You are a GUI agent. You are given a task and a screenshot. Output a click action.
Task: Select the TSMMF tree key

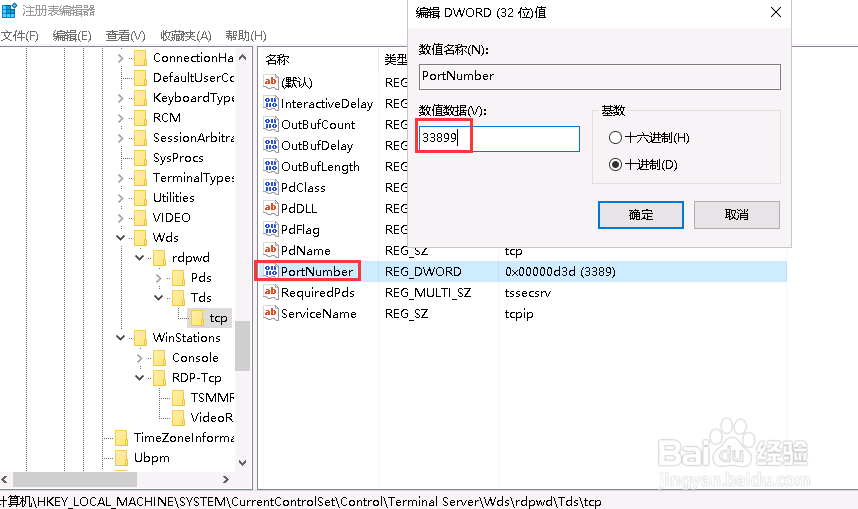tap(212, 398)
